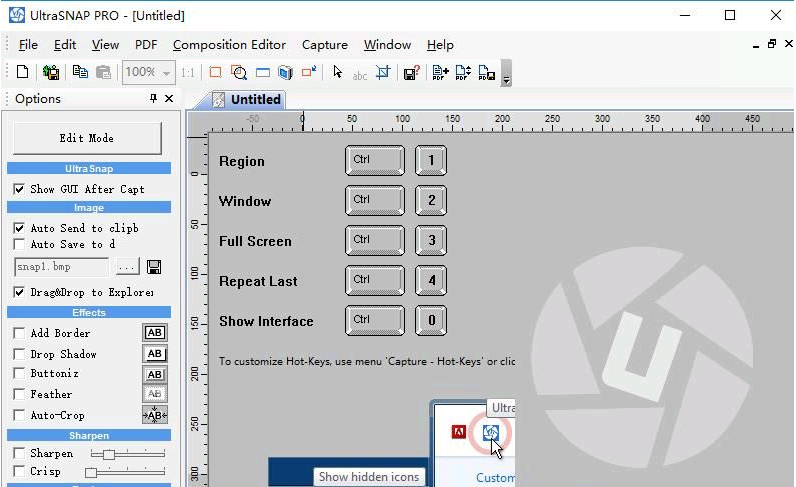Click the Sharpen slider handle

coord(109,454)
